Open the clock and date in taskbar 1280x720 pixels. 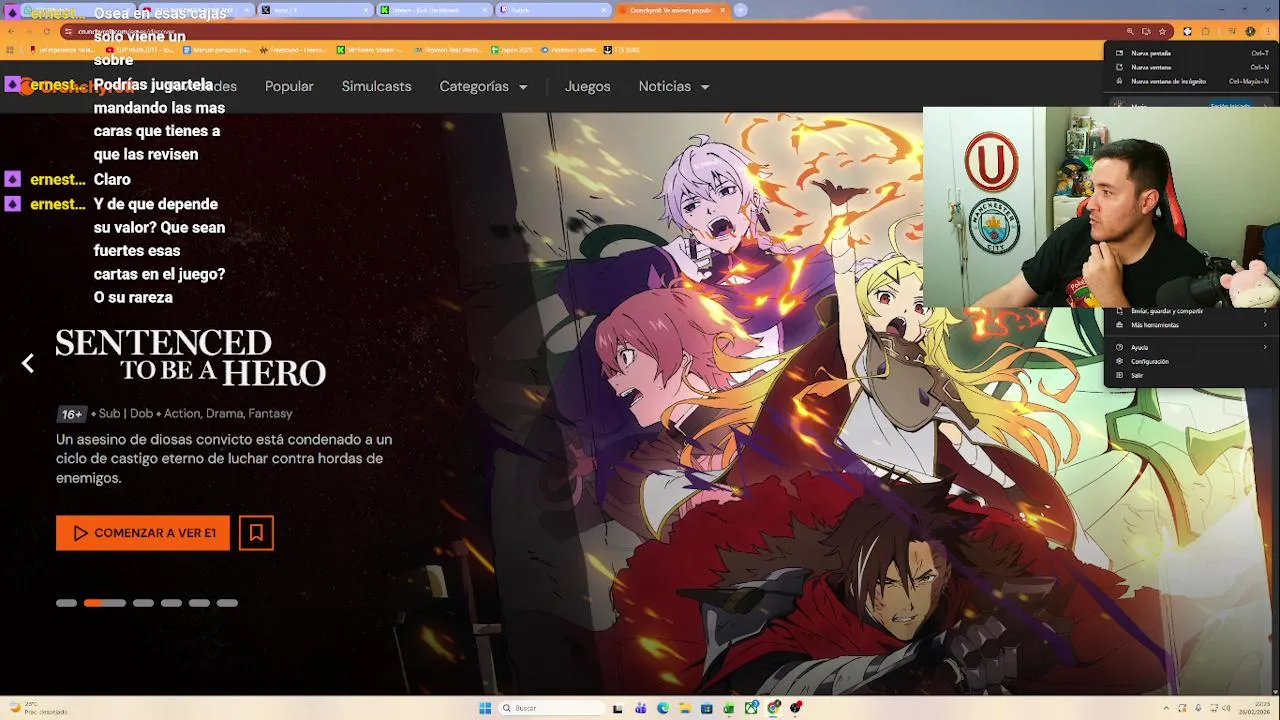click(1256, 708)
